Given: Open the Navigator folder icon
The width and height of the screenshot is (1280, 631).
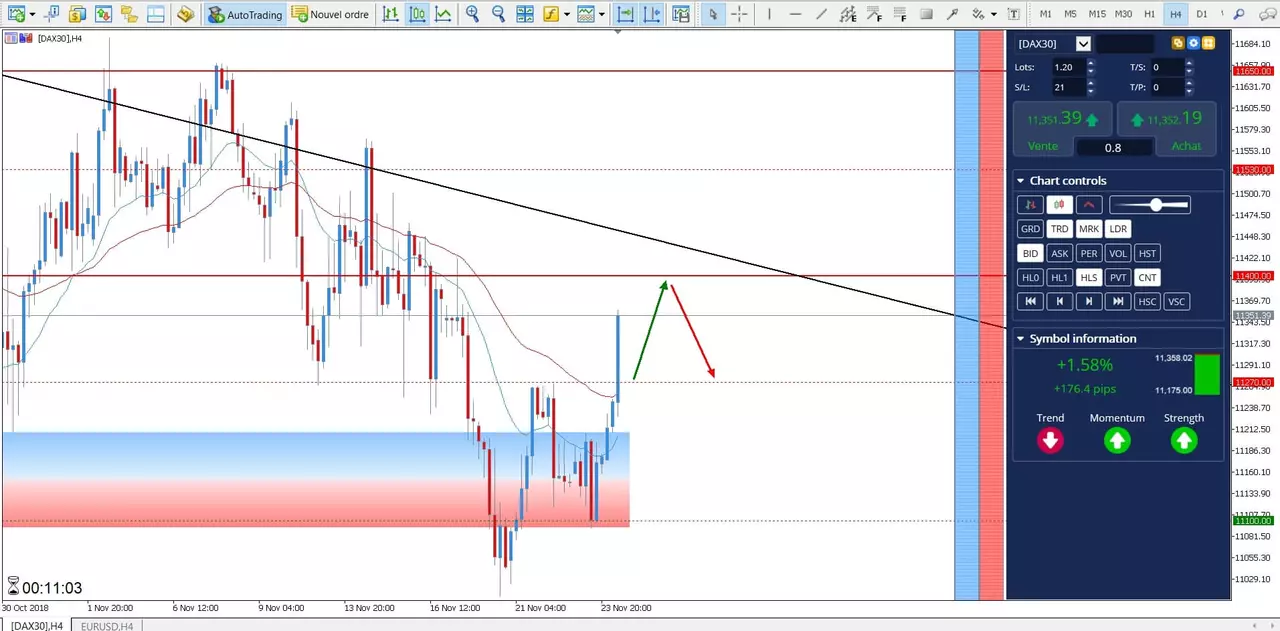Looking at the screenshot, I should (127, 14).
